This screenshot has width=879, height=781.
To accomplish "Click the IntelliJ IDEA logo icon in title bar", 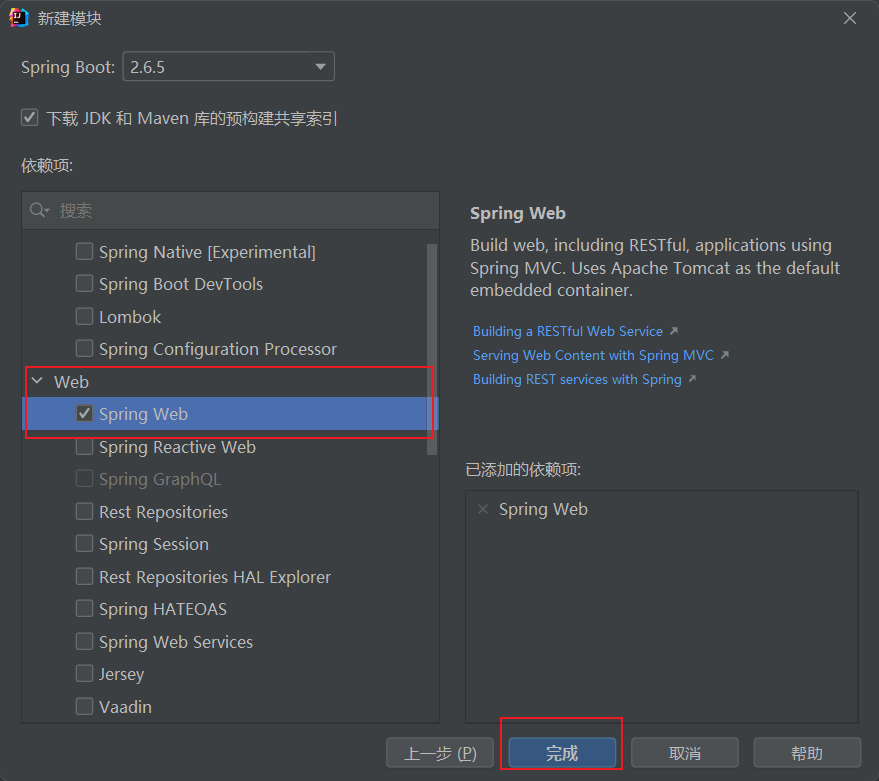I will (x=19, y=18).
